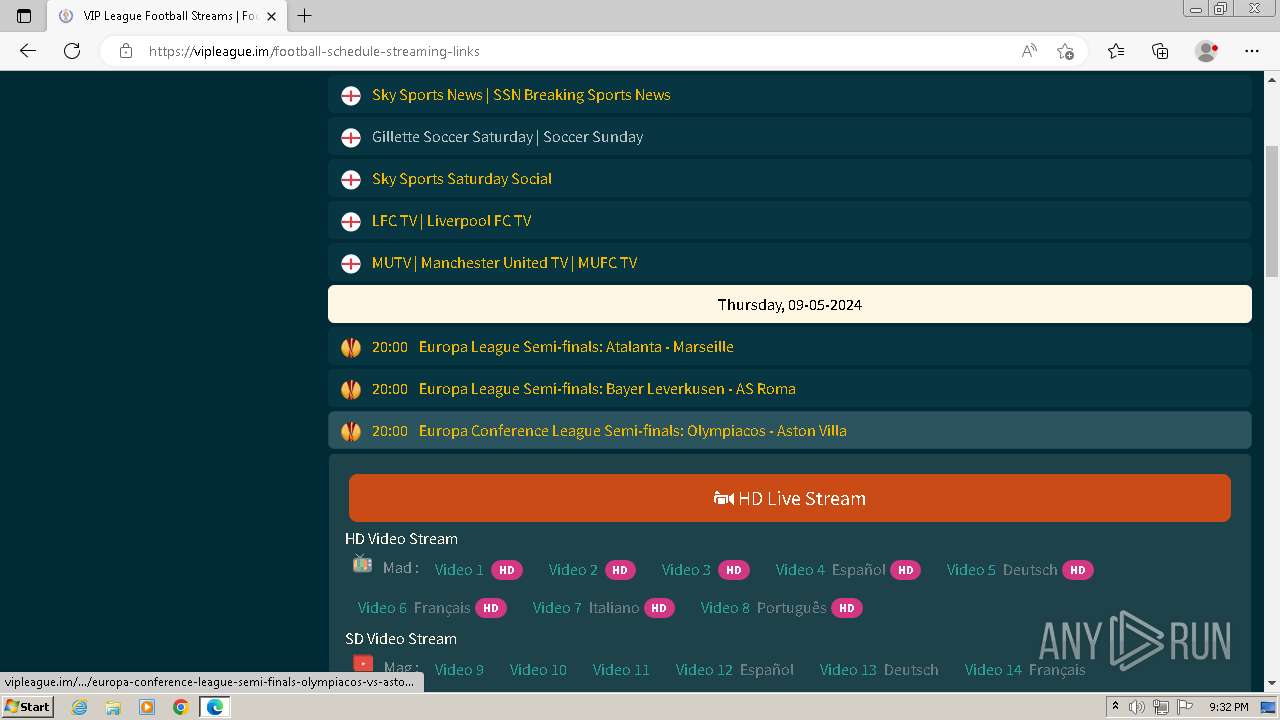Open Video 4 Español HD stream

(x=848, y=570)
